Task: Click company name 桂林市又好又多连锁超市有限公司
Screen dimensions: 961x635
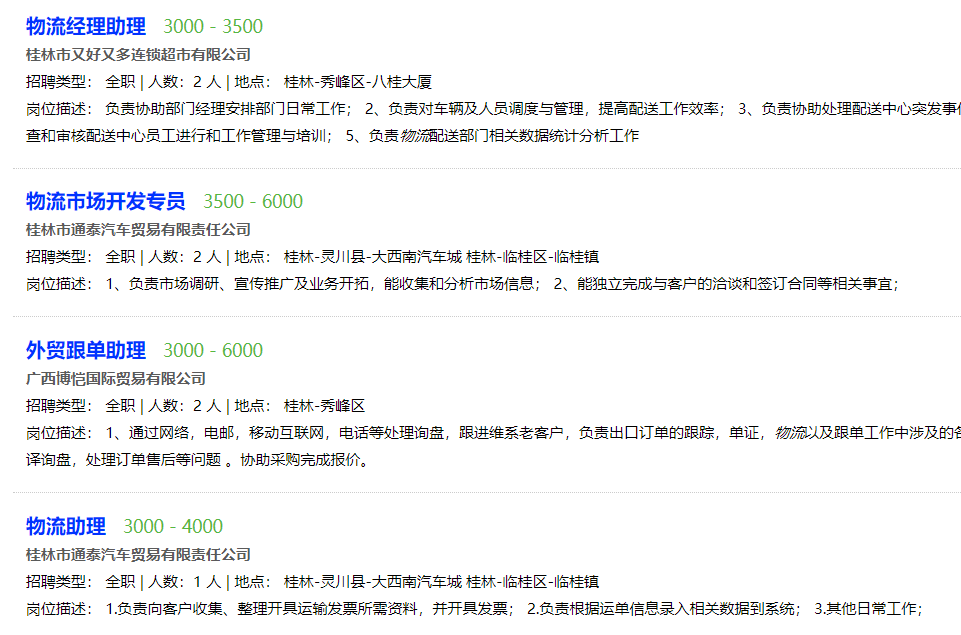Action: coord(139,55)
